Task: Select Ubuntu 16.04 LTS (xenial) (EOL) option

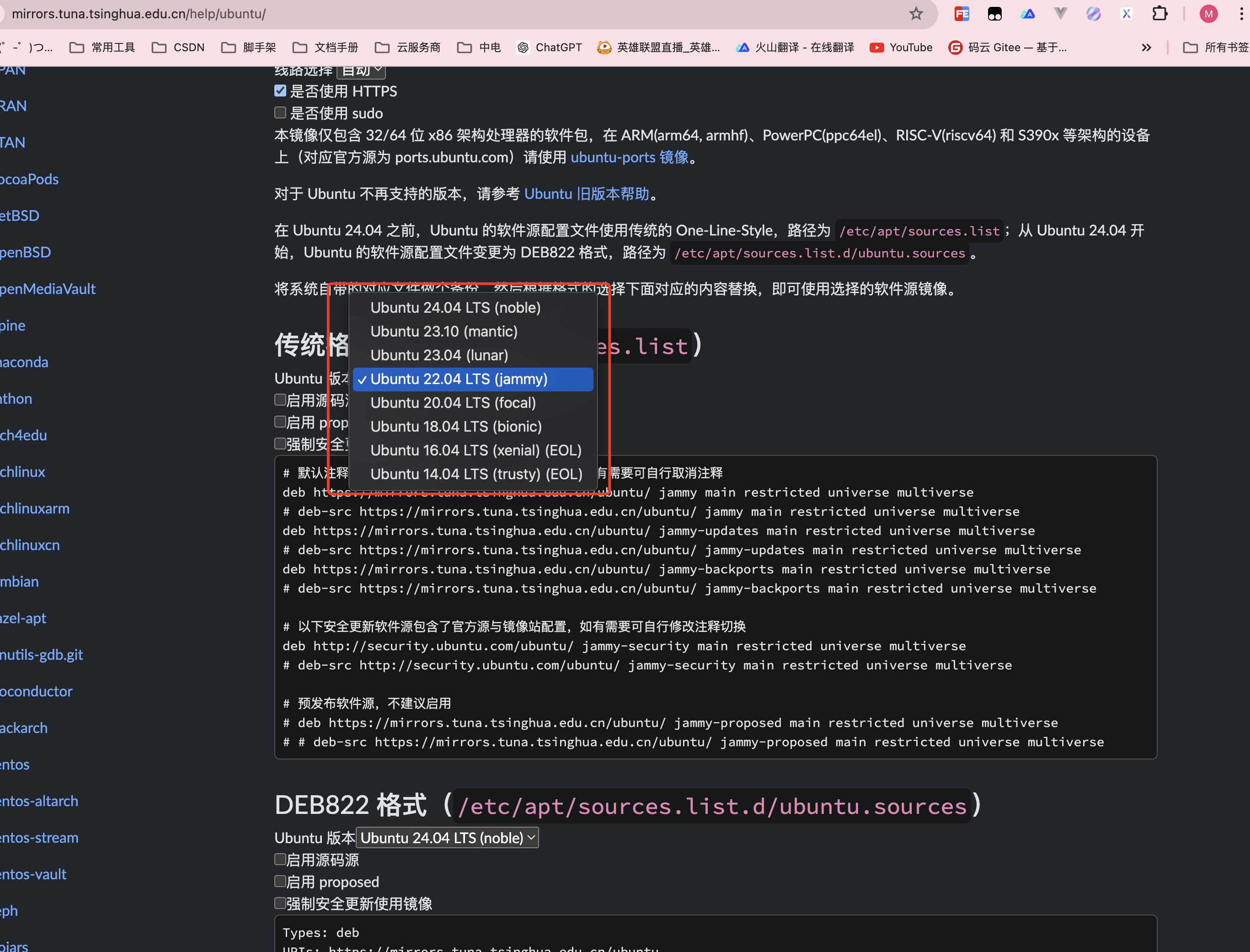Action: 473,450
